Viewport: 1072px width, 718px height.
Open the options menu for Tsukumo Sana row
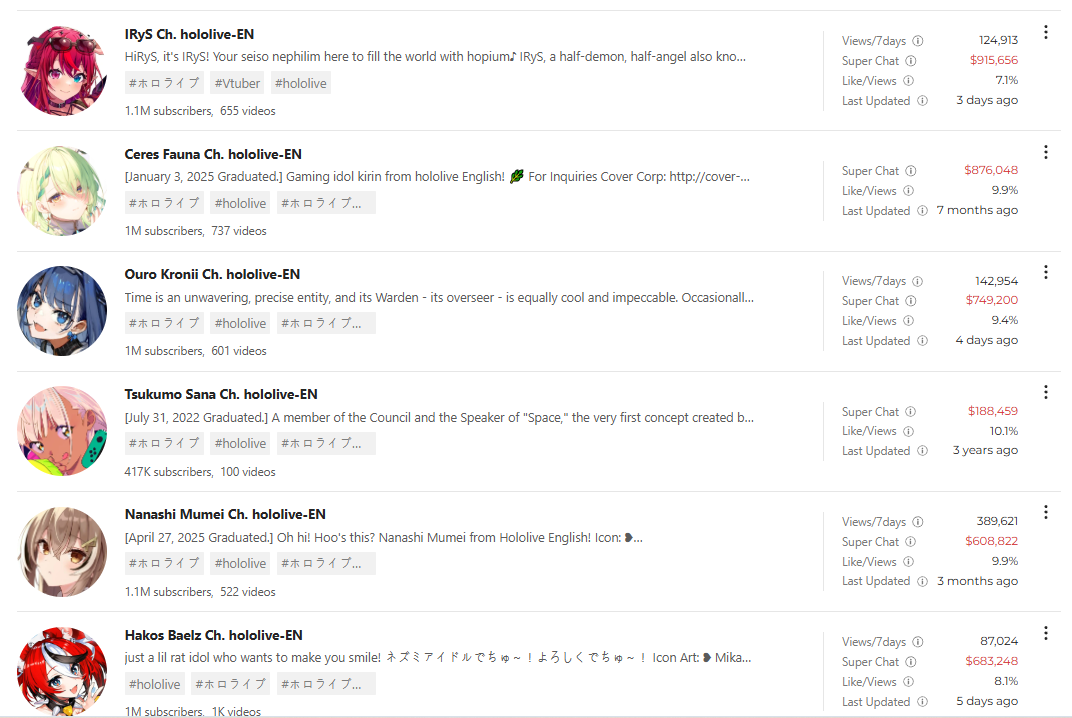[1045, 392]
